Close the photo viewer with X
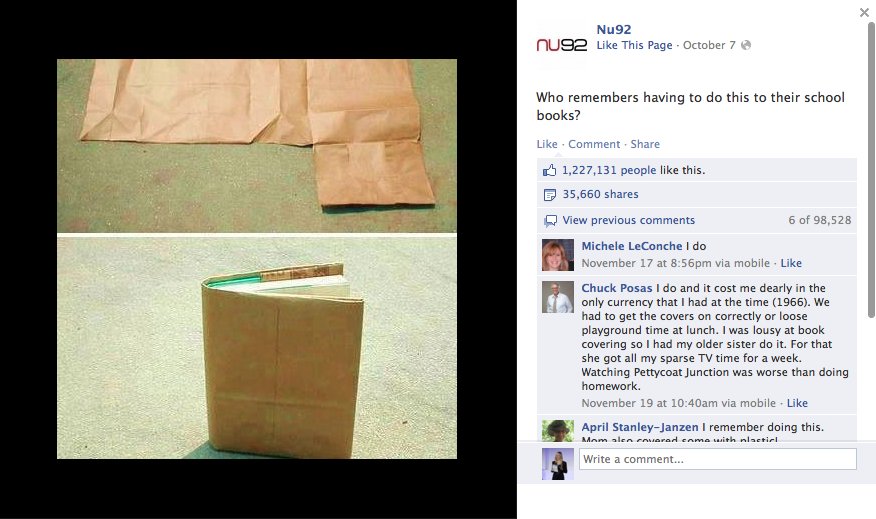Image resolution: width=876 pixels, height=519 pixels. (864, 12)
